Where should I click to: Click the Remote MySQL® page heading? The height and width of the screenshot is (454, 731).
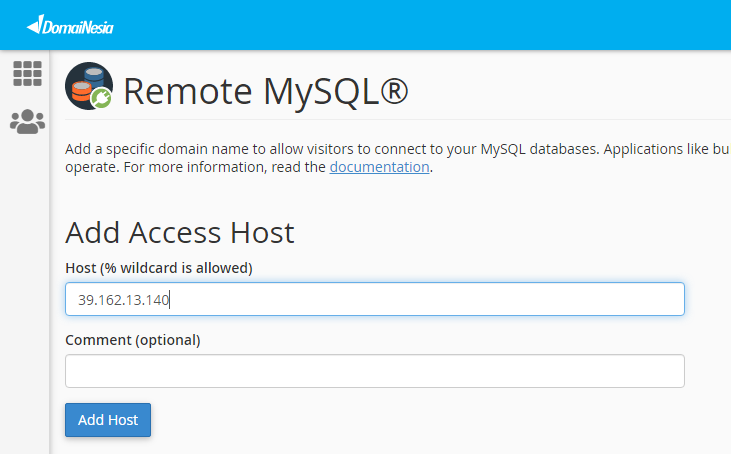265,91
